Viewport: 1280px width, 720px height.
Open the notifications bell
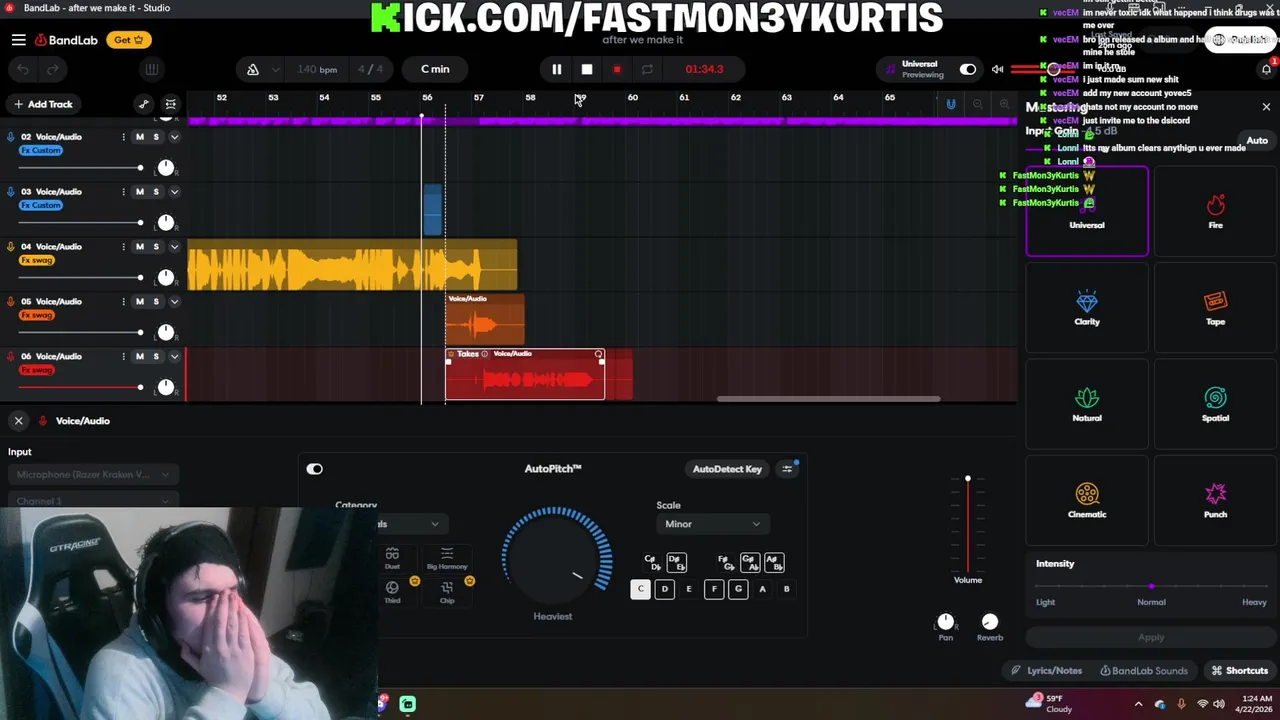[1266, 69]
